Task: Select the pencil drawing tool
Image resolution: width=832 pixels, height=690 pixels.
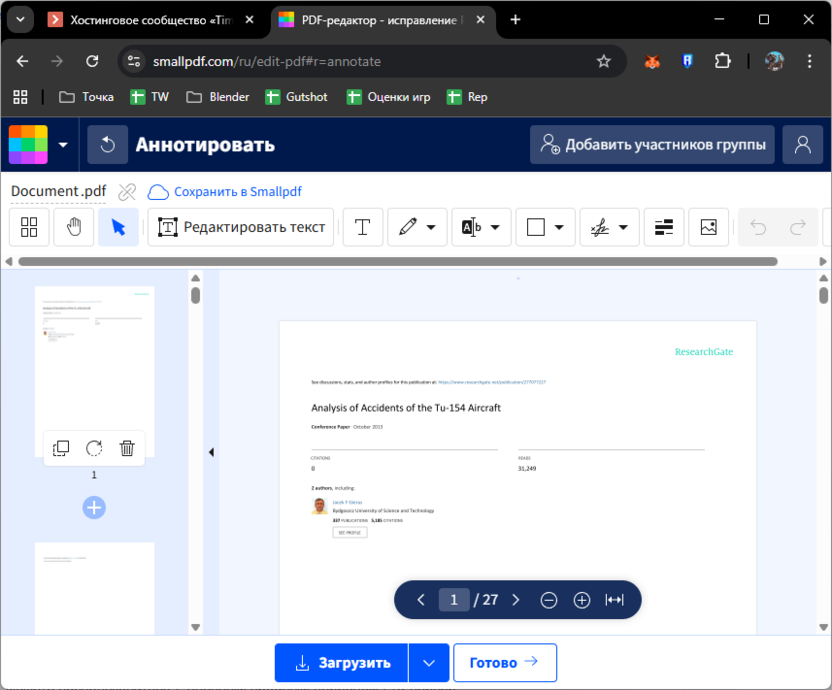Action: pyautogui.click(x=409, y=227)
